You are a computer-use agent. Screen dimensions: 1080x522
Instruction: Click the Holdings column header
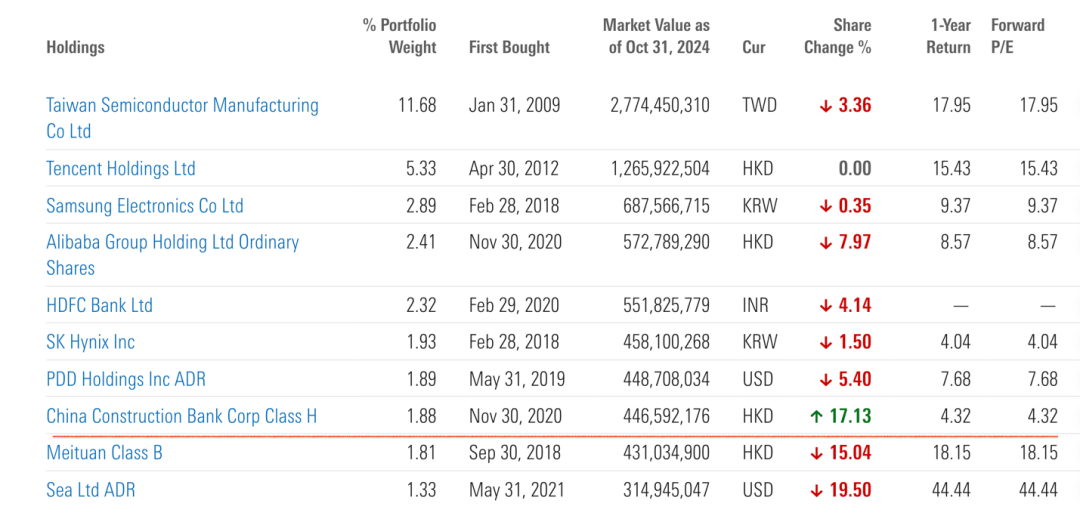coord(75,47)
